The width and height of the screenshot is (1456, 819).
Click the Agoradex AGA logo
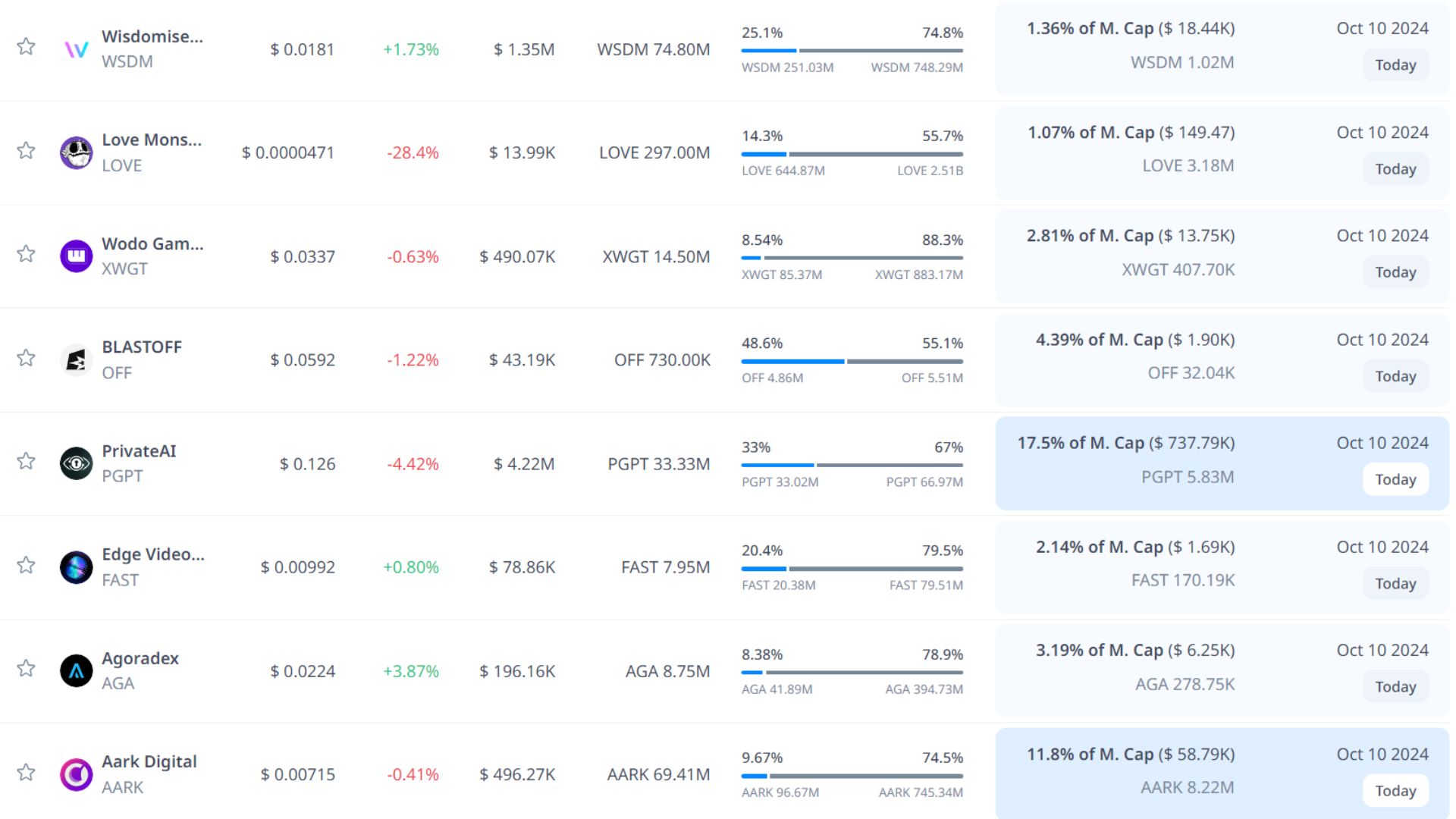point(76,670)
